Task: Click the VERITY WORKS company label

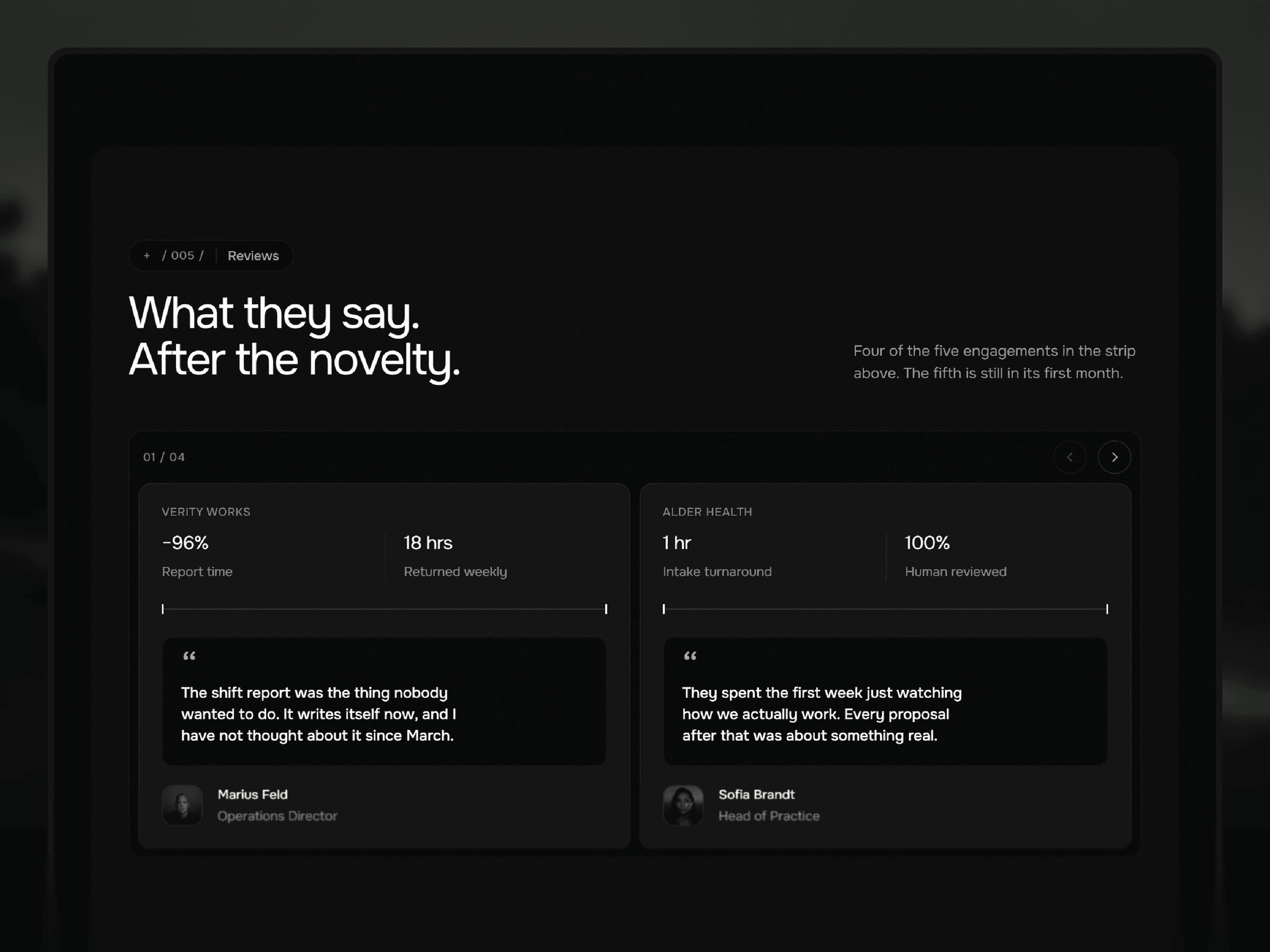Action: click(x=206, y=511)
